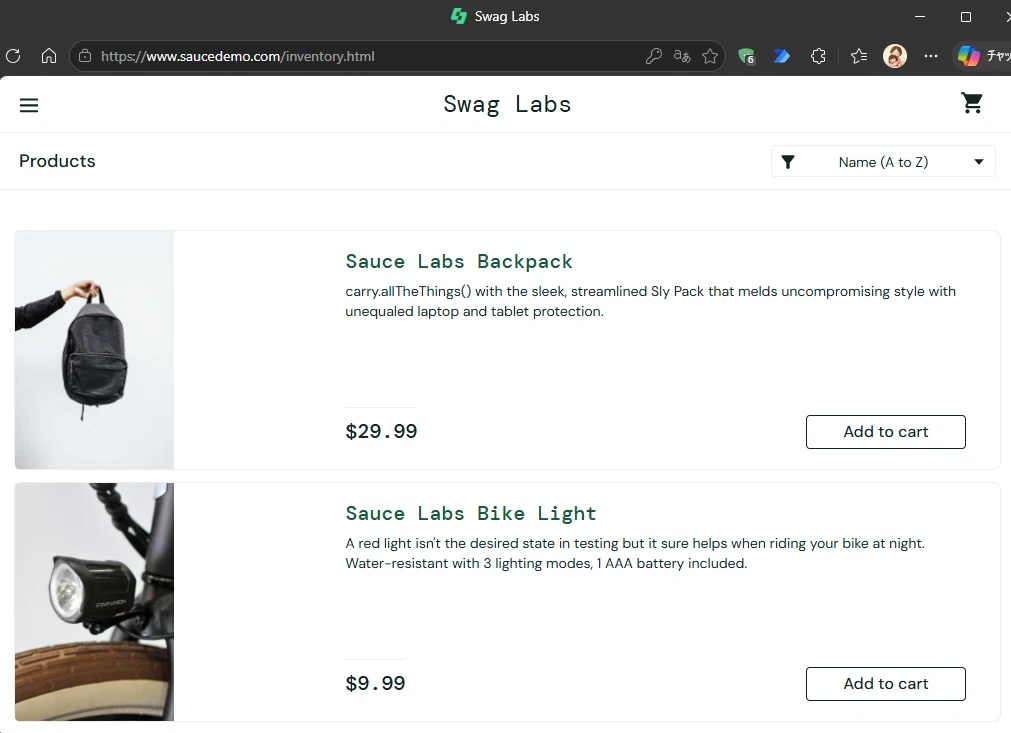Click the saved passwords key icon
Screen dimensions: 1011x733
(x=653, y=56)
